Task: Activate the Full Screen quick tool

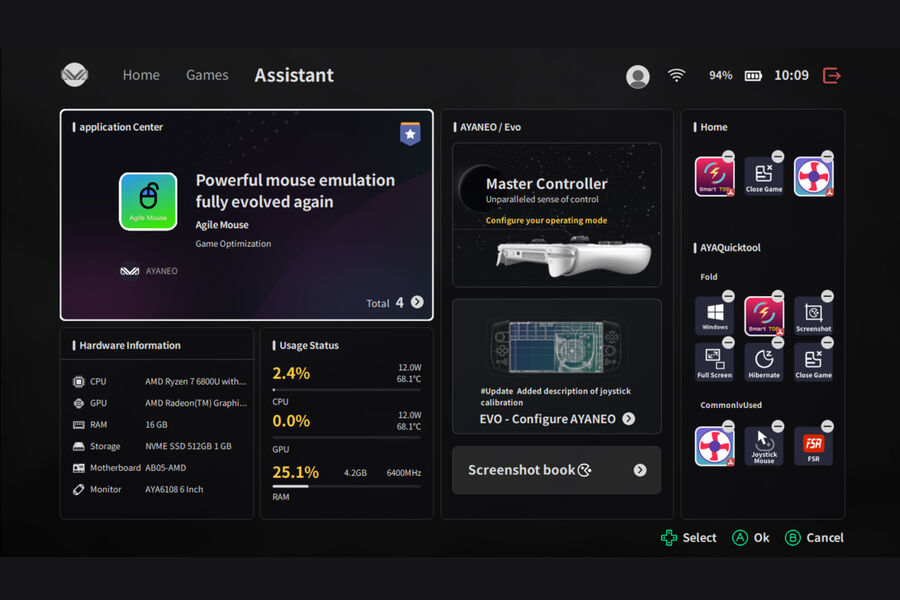Action: pos(714,362)
